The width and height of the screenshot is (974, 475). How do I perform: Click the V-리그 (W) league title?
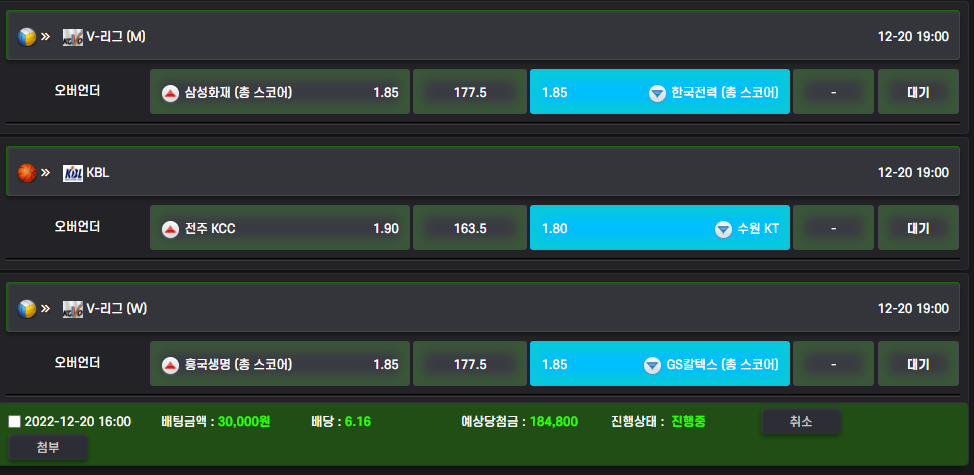tap(117, 309)
